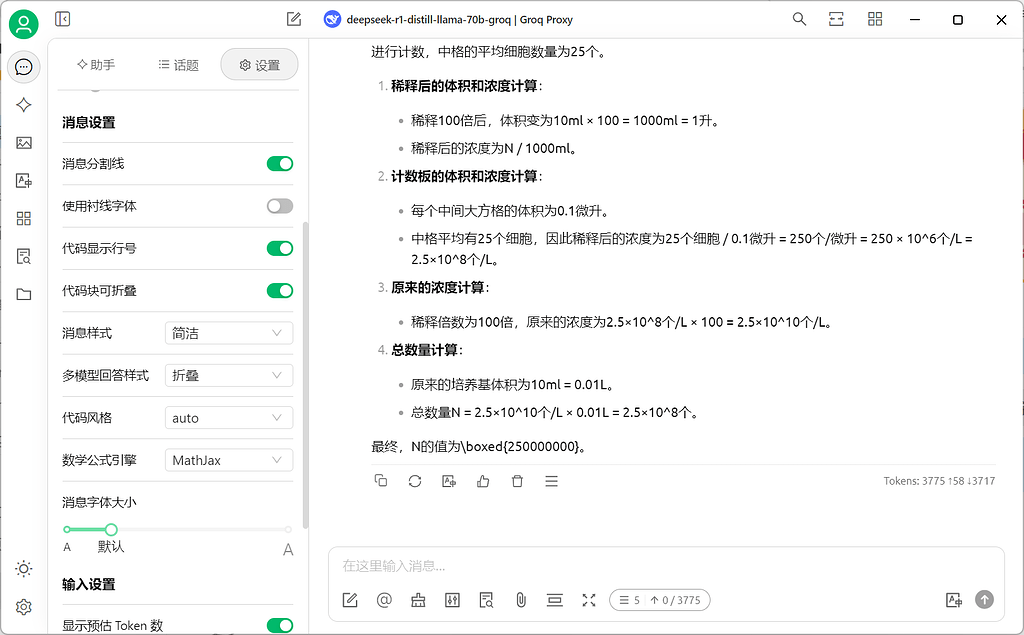Open the user avatar profile
1024x635 pixels.
24,24
